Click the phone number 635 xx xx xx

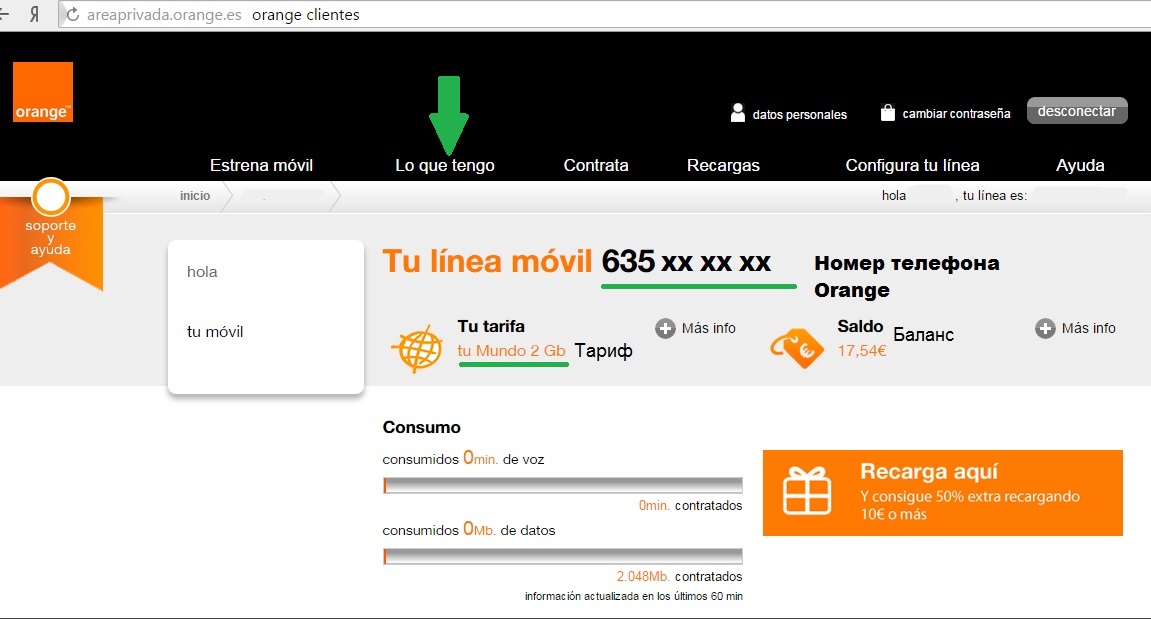coord(686,261)
